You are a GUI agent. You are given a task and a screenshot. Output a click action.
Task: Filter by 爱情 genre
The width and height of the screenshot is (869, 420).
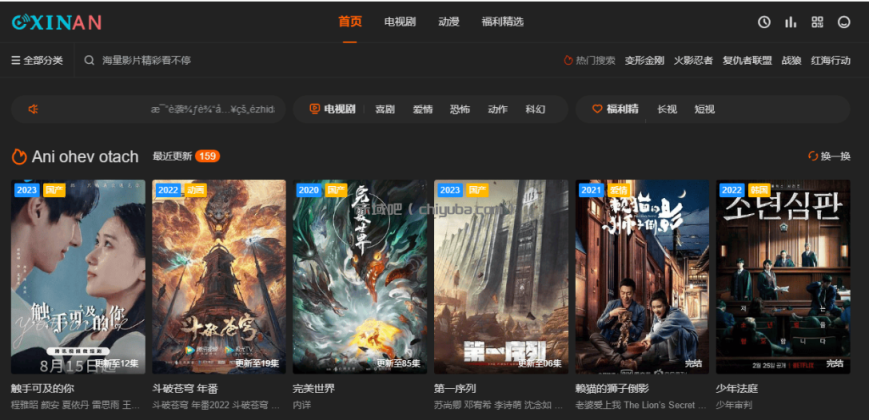point(422,109)
